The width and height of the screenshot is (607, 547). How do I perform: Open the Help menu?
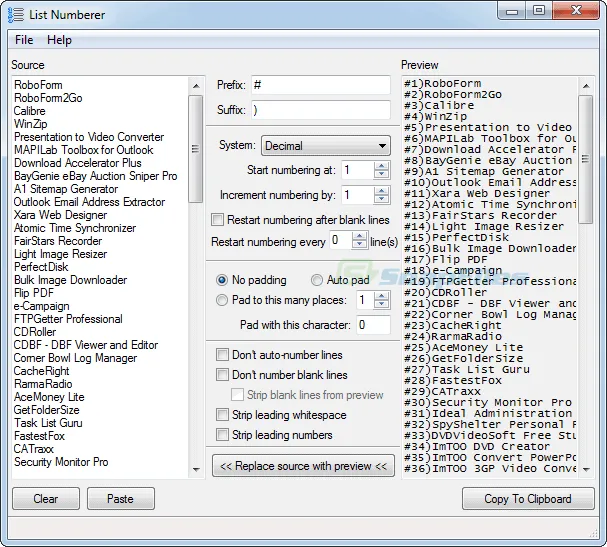pos(59,40)
